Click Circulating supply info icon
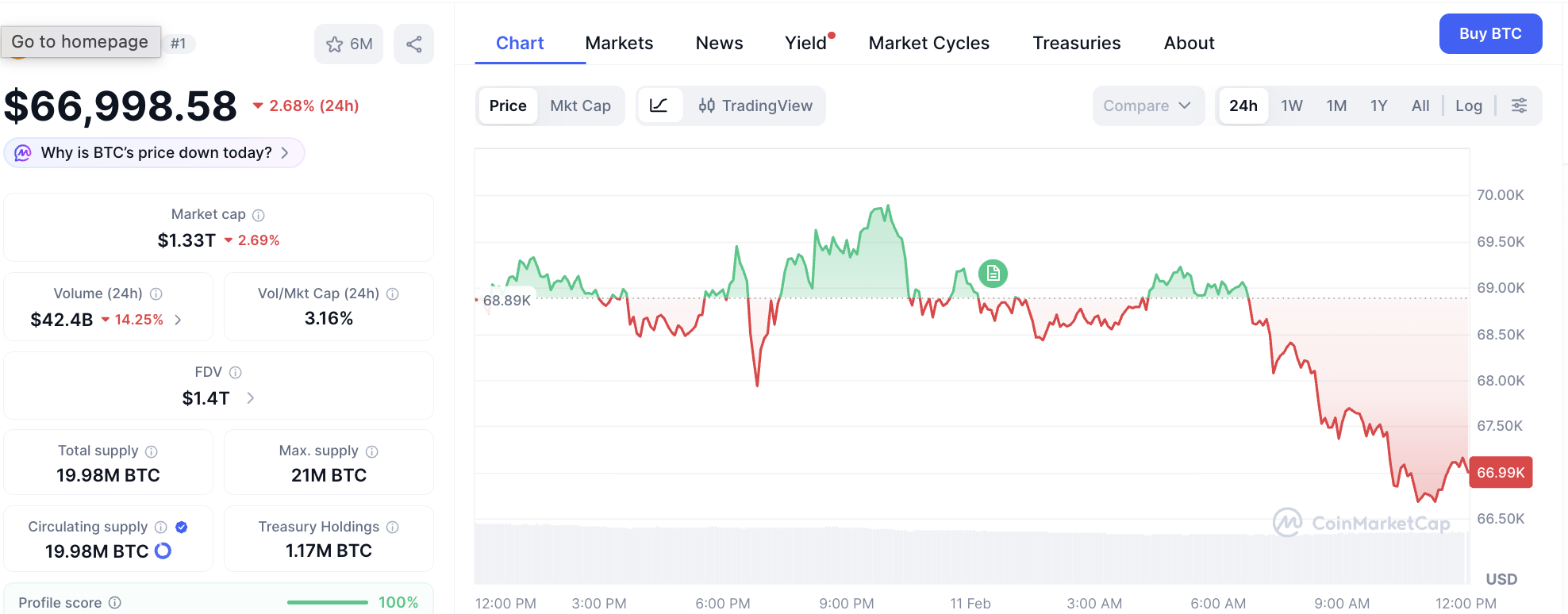This screenshot has width=1568, height=614. (161, 527)
